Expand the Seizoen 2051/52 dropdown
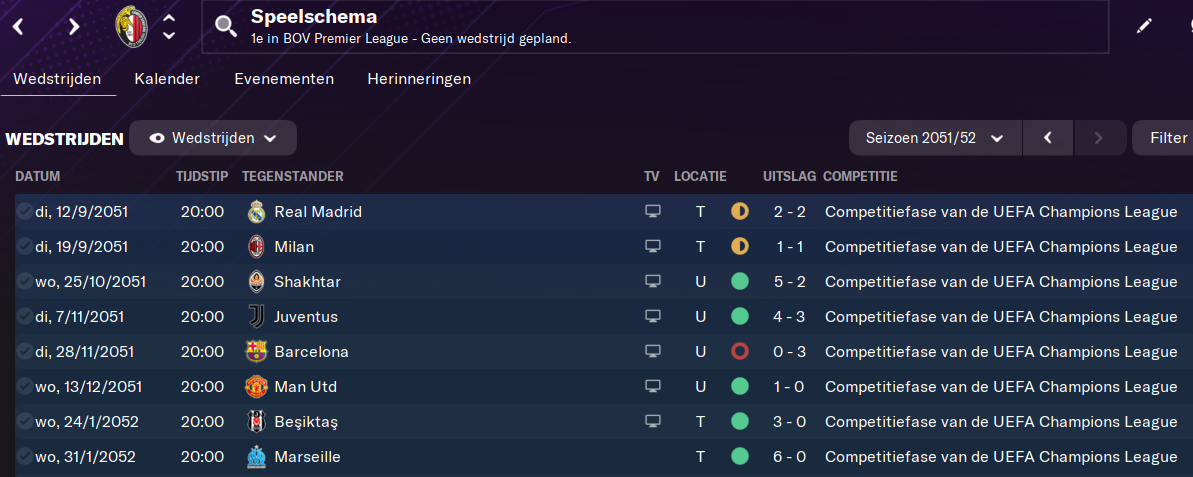Viewport: 1193px width, 477px height. [934, 138]
